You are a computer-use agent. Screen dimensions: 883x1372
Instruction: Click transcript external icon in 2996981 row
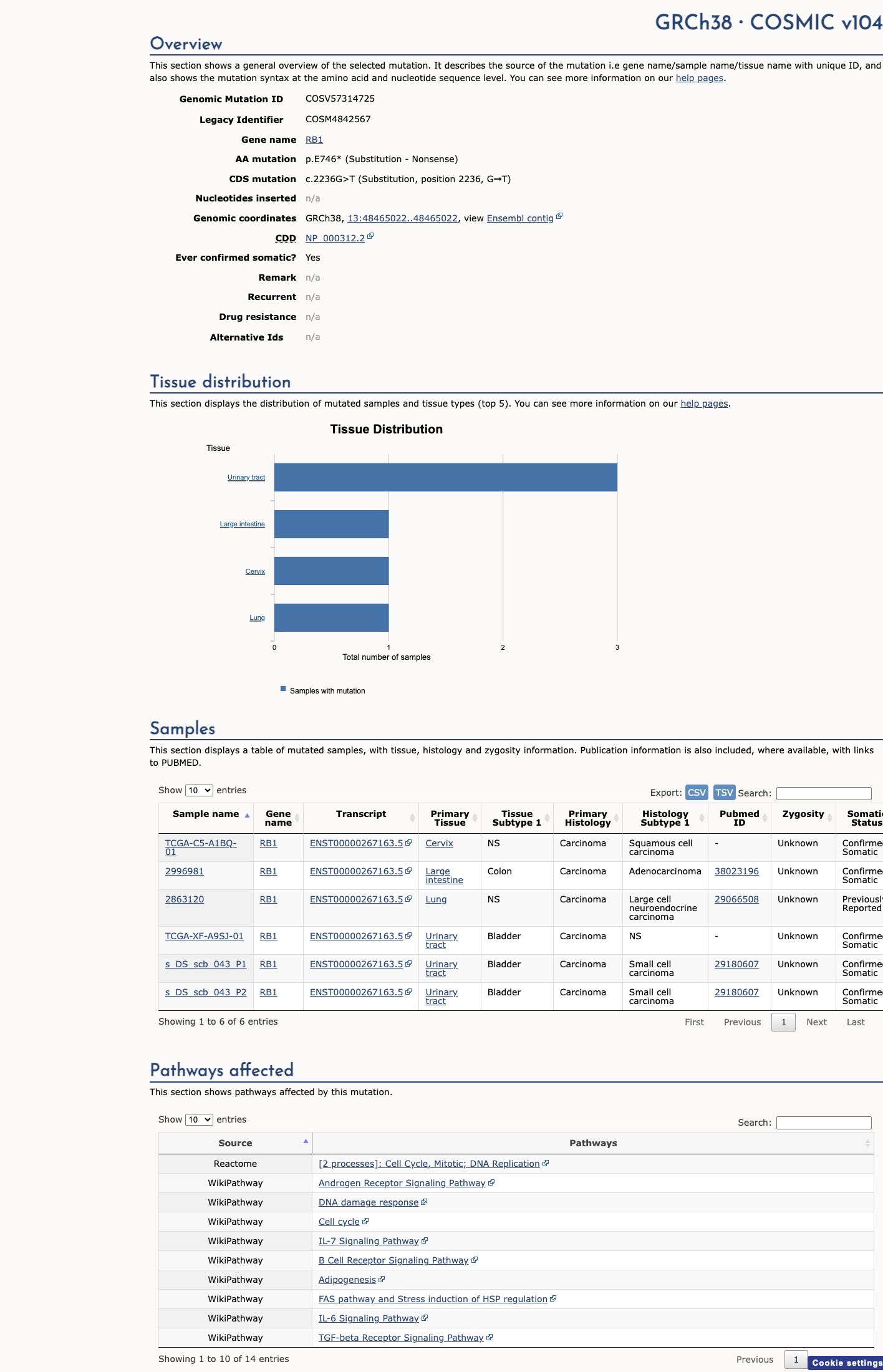pyautogui.click(x=408, y=871)
